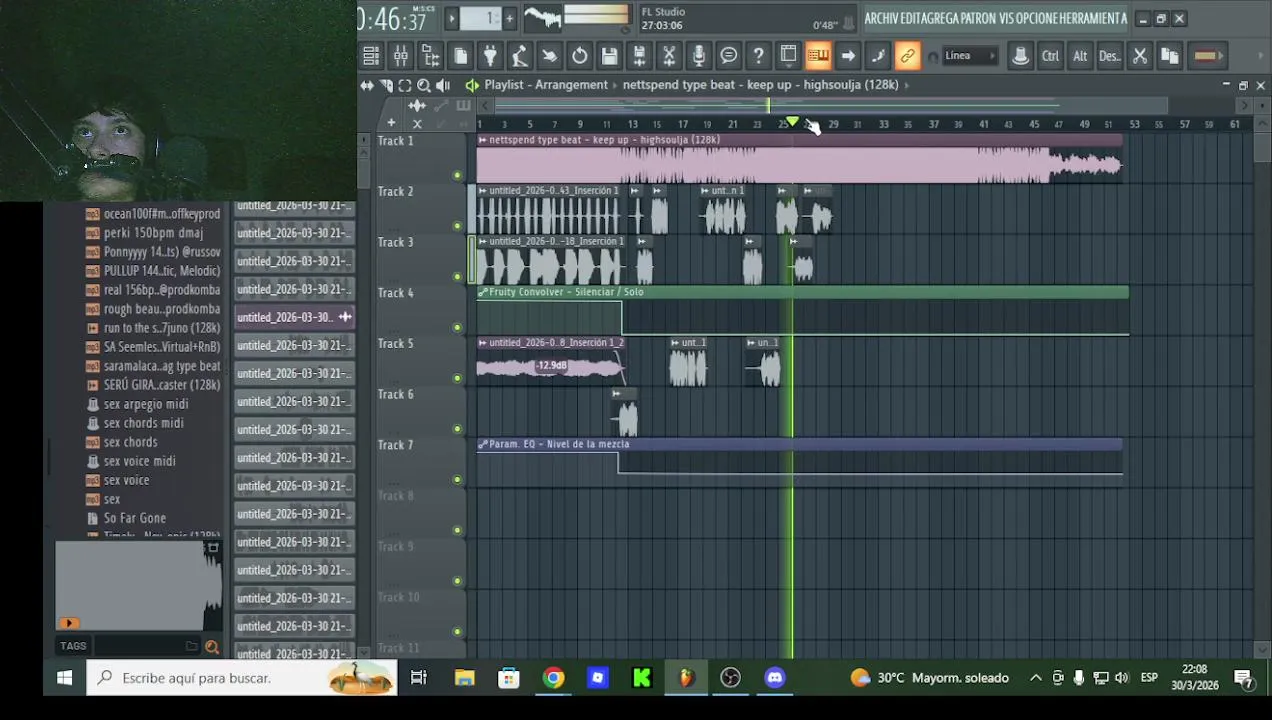Select the So Far Gone browser item

(x=135, y=518)
